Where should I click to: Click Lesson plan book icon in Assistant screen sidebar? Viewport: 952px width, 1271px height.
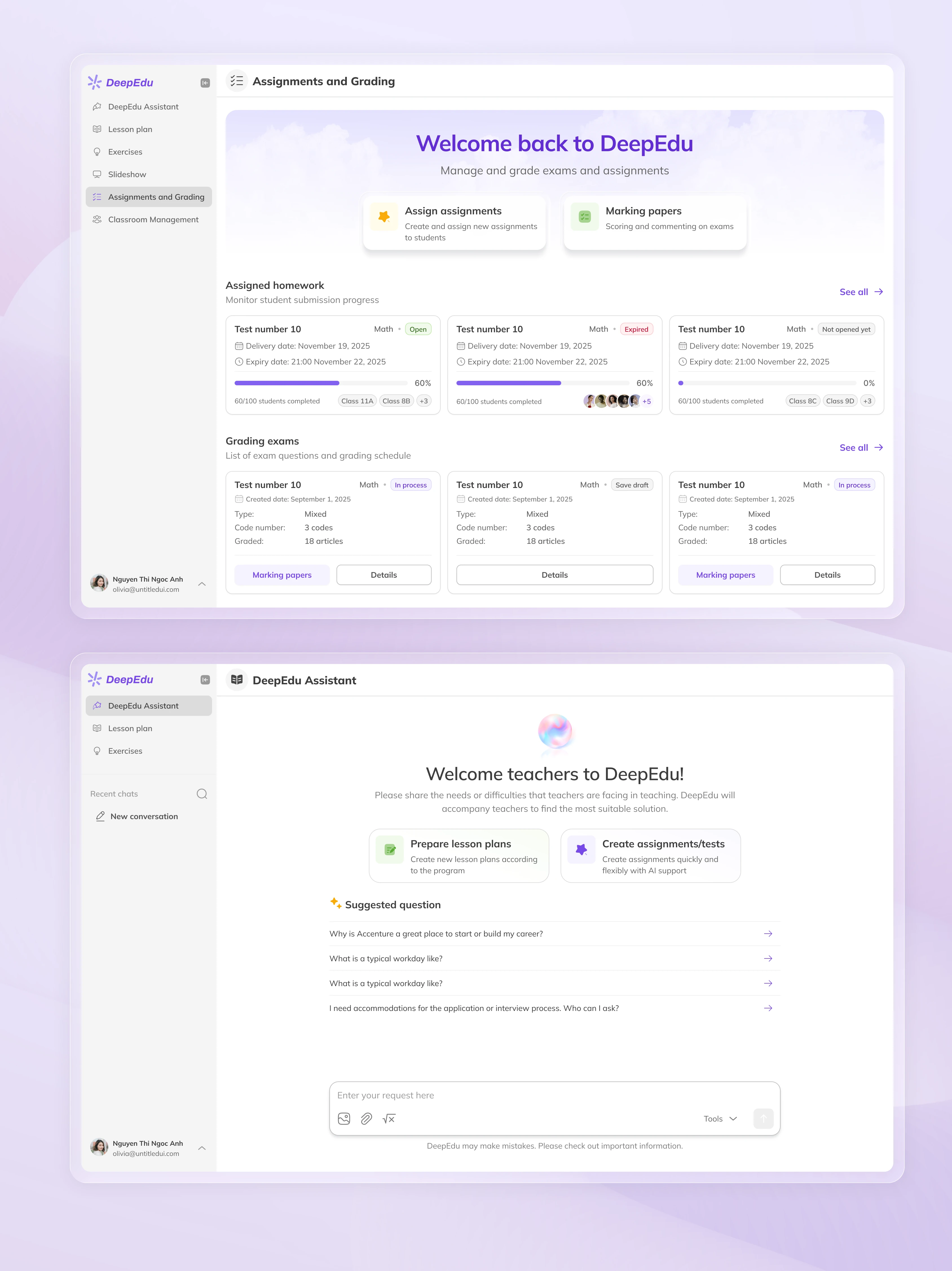pyautogui.click(x=97, y=728)
